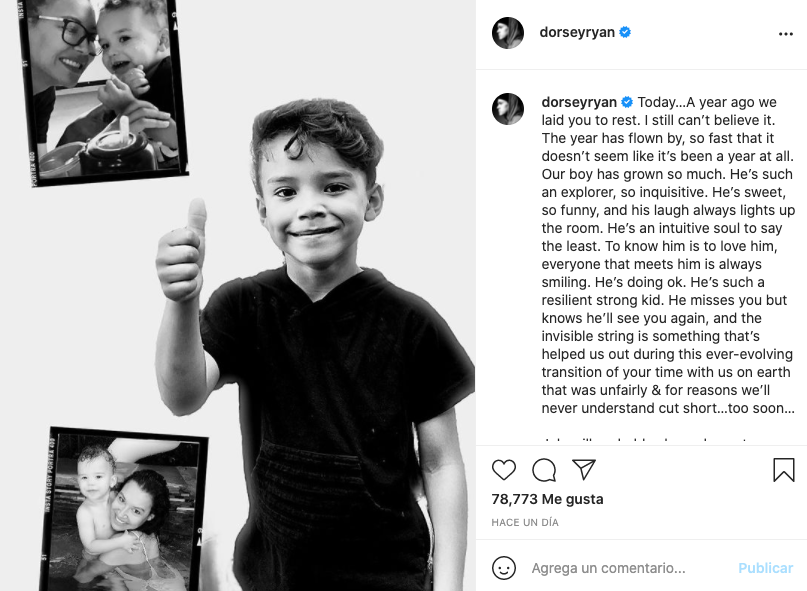Click the bottom-left pool film photo

pos(120,510)
